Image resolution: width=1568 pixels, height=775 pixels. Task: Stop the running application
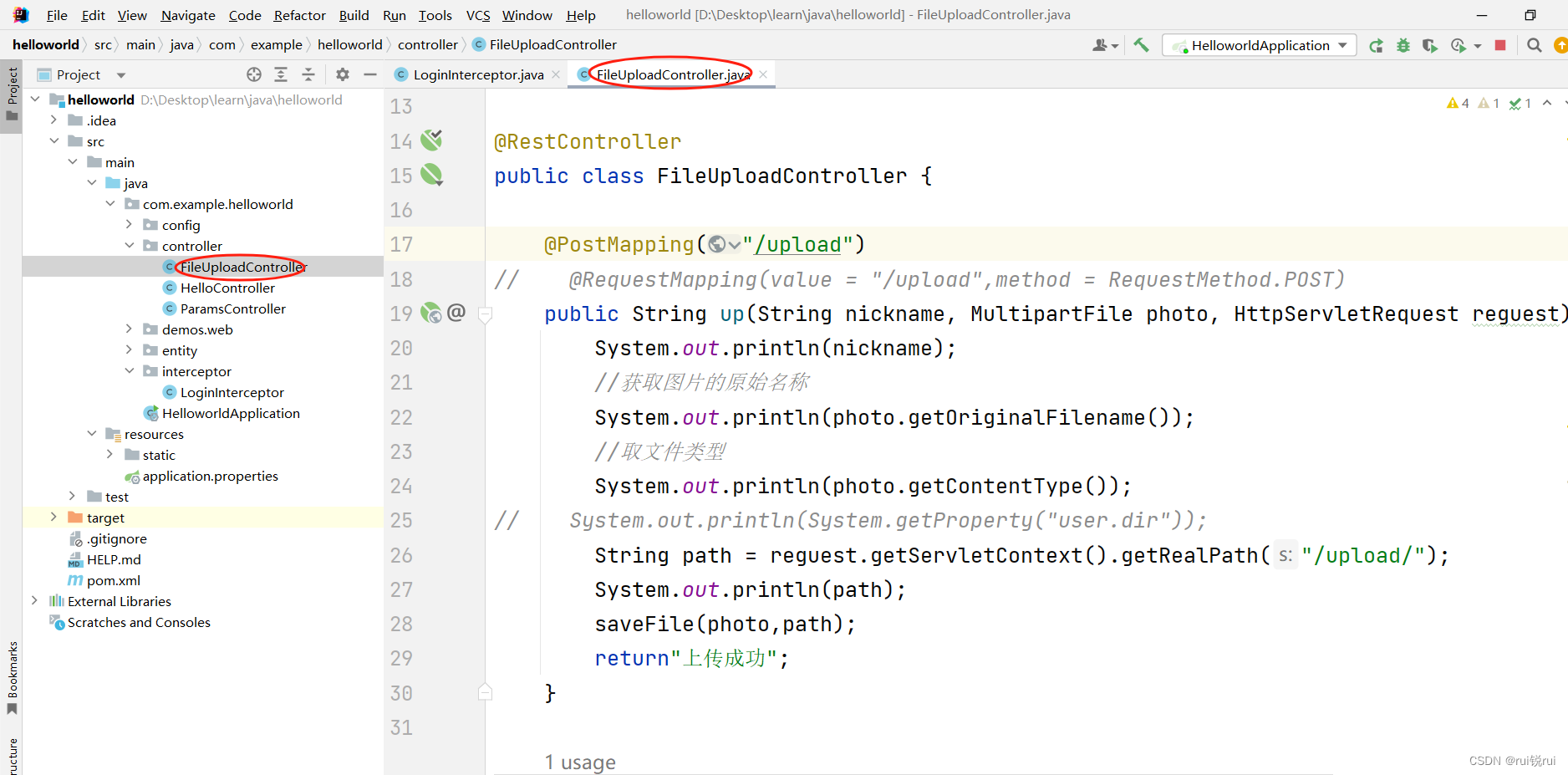[1499, 45]
